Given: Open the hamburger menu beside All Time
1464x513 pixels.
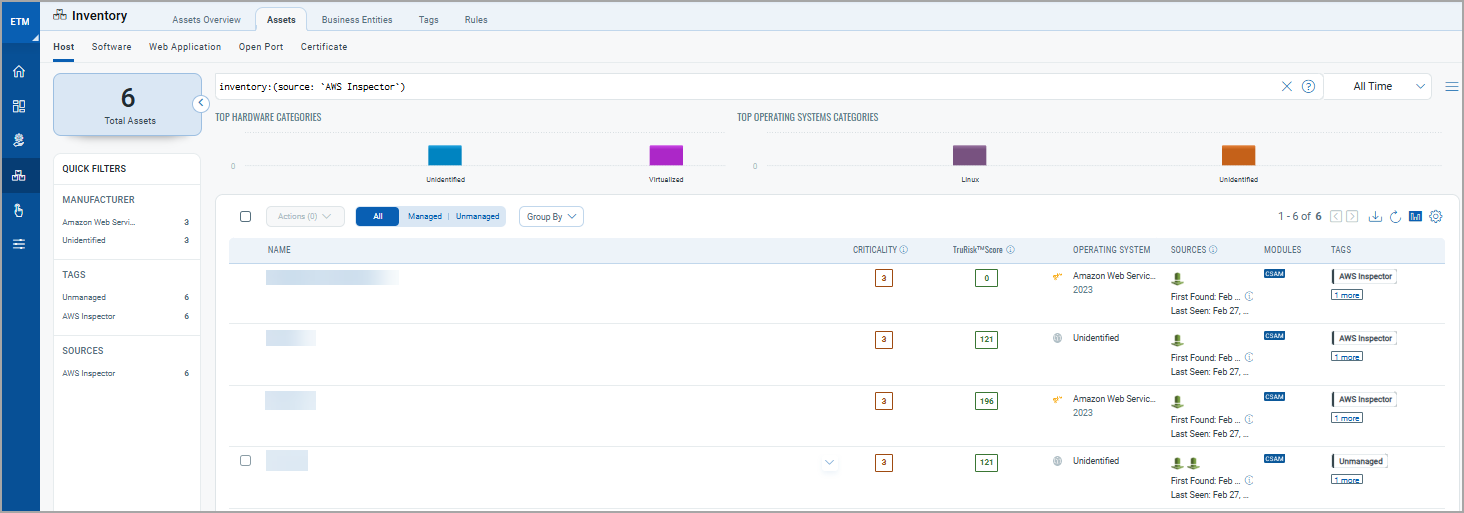Looking at the screenshot, I should [x=1452, y=87].
